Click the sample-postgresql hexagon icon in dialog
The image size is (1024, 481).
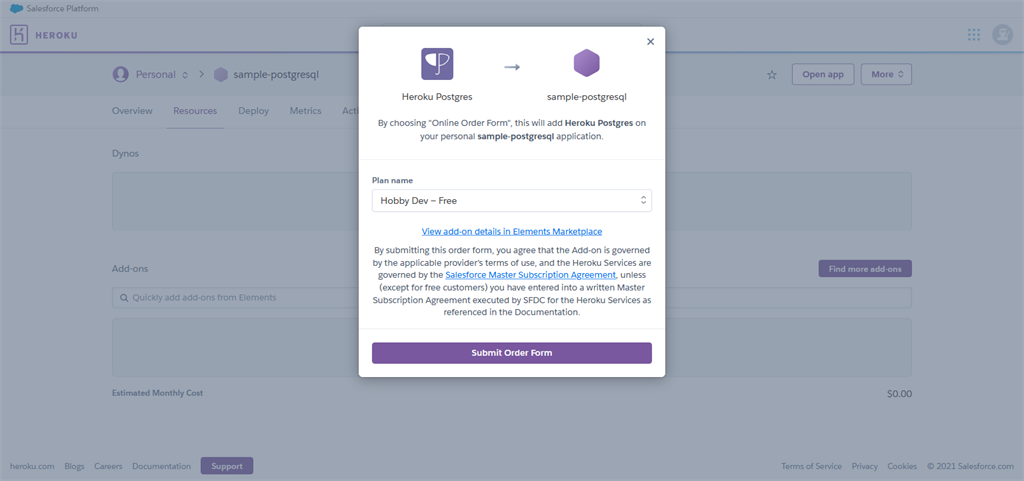(586, 63)
